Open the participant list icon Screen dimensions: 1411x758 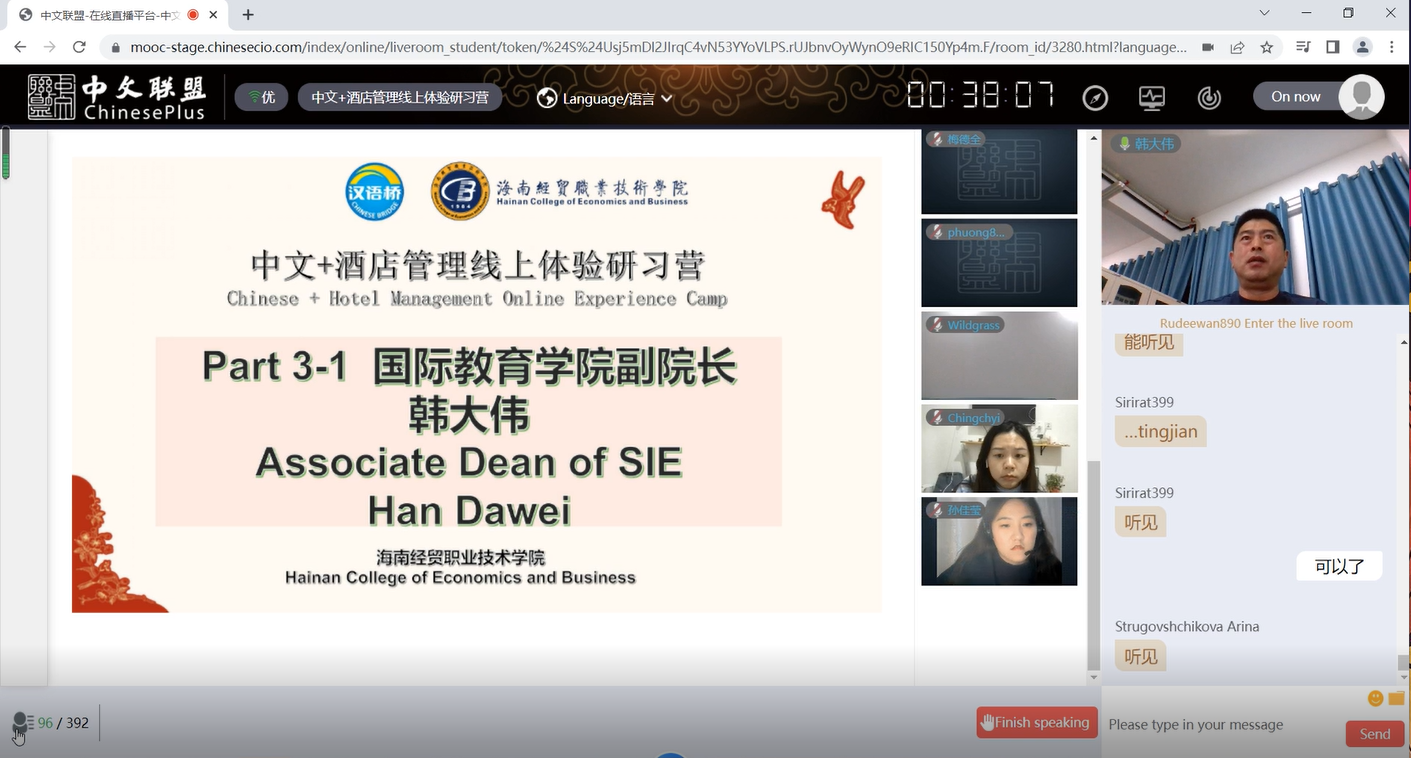(x=22, y=723)
